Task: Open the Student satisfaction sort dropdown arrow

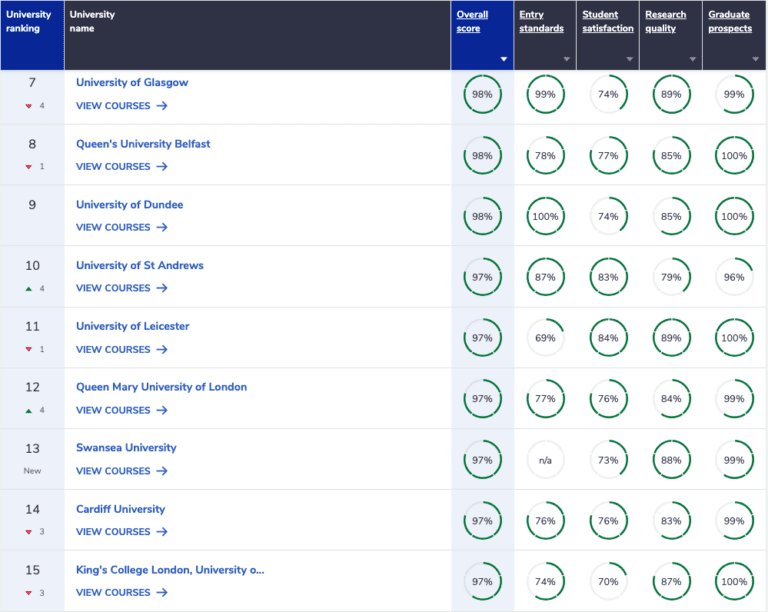Action: pos(630,59)
